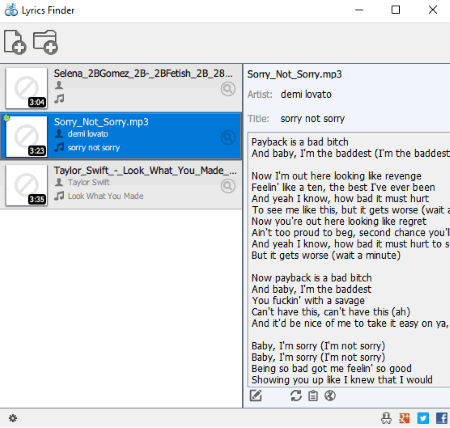This screenshot has width=450, height=428.
Task: Open the edit lyrics pencil icon
Action: [256, 396]
